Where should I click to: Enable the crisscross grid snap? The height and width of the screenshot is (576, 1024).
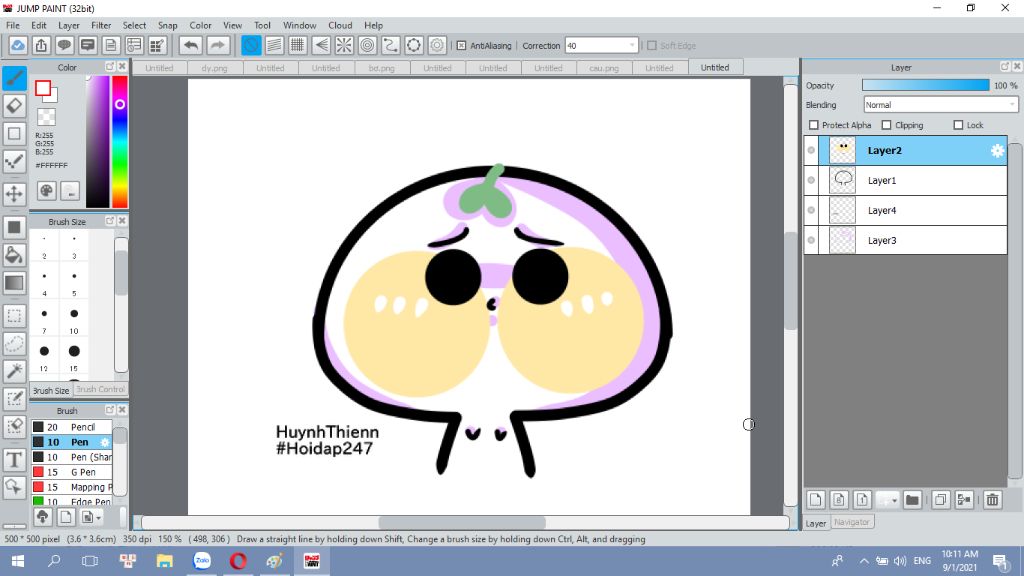(298, 45)
